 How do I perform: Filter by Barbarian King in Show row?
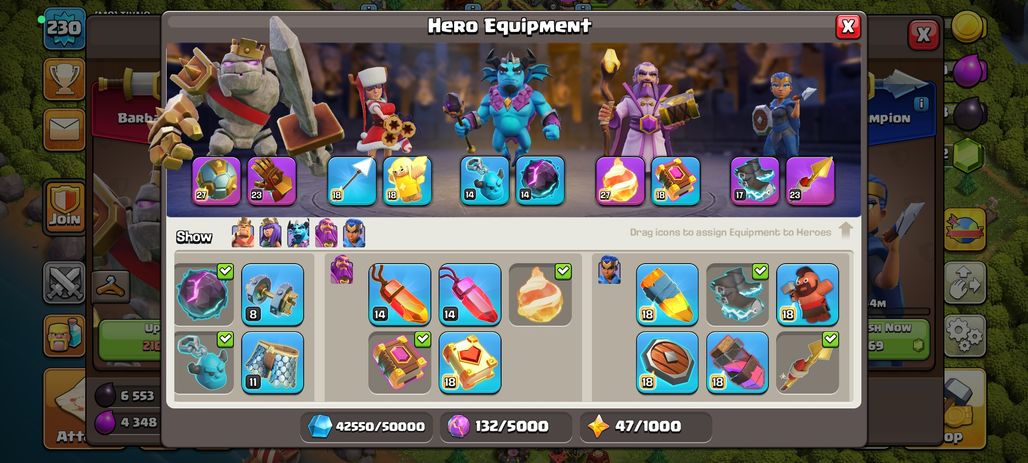click(243, 233)
